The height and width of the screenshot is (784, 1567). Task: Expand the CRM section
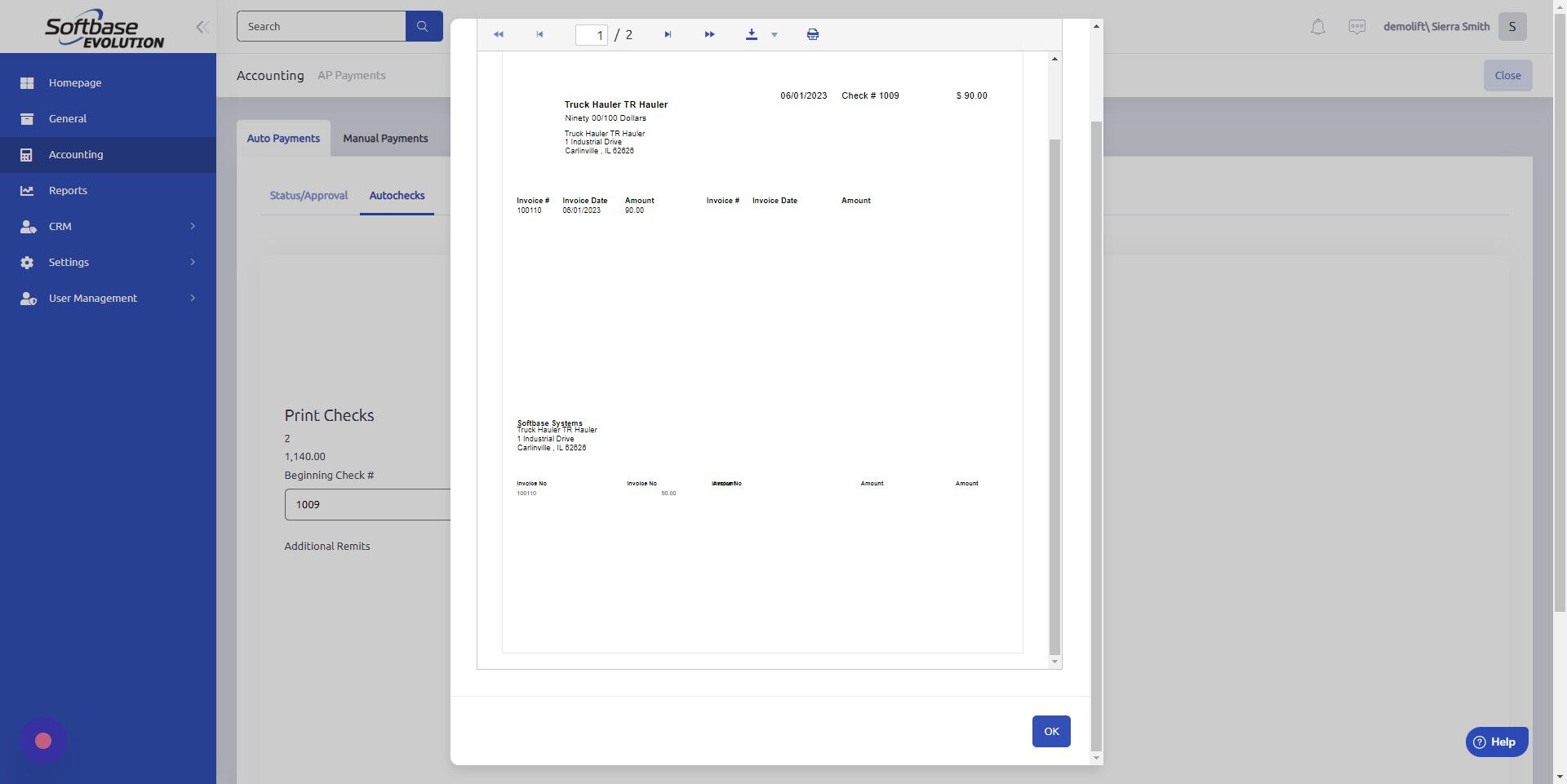tap(61, 226)
